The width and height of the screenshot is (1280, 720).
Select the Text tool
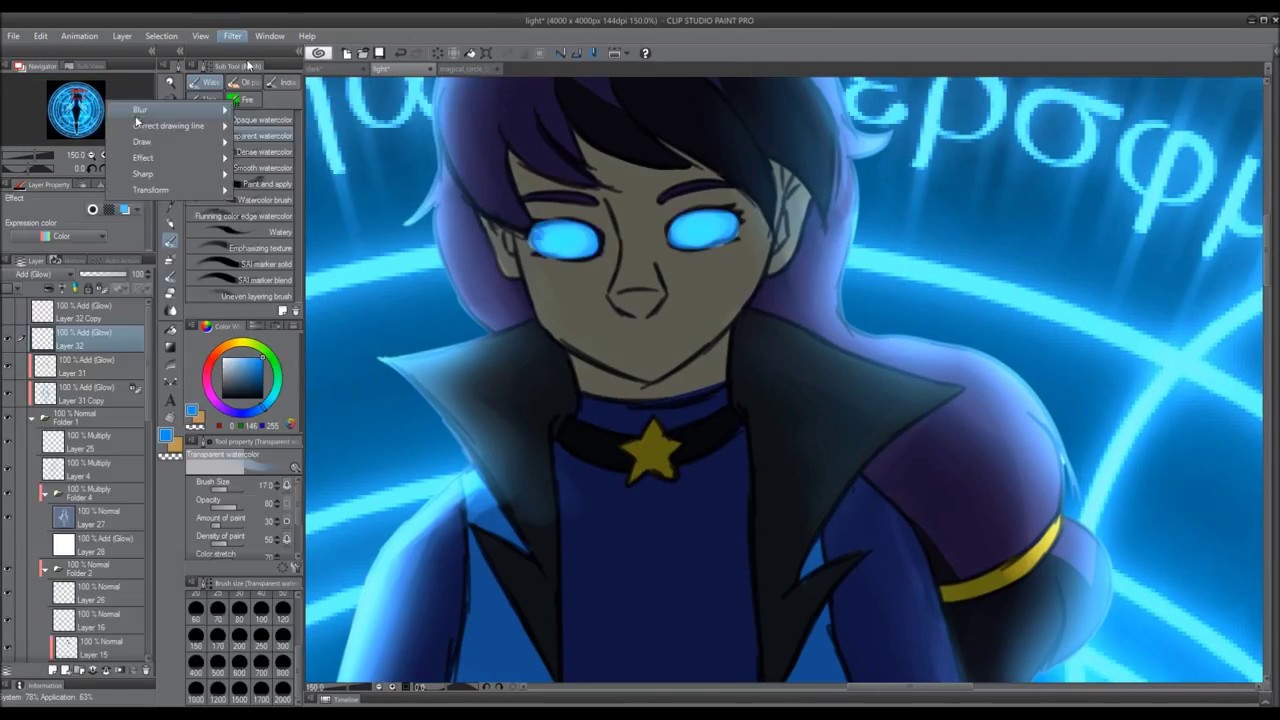click(x=170, y=400)
